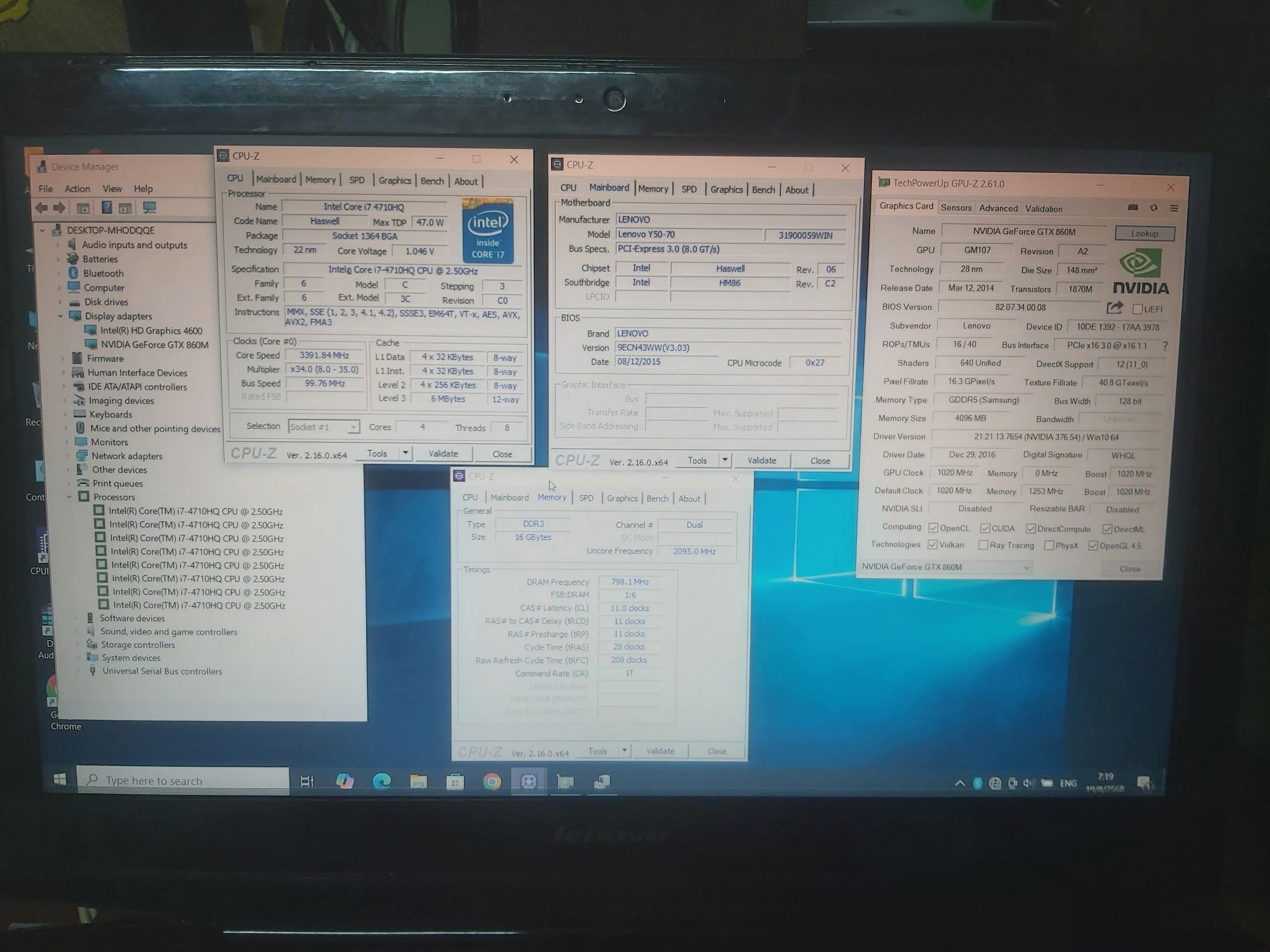This screenshot has width=1270, height=952.
Task: Click BIOS export share icon in GPU-Z
Action: coord(1114,308)
